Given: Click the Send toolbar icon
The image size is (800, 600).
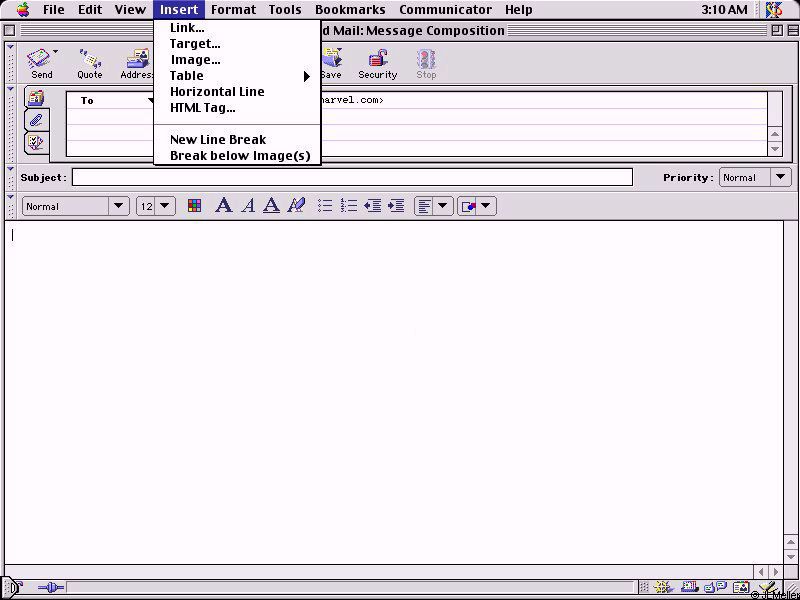Looking at the screenshot, I should coord(41,63).
